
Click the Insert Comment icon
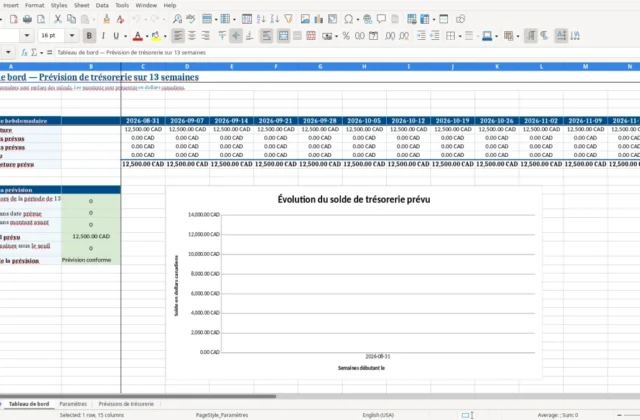pos(381,19)
